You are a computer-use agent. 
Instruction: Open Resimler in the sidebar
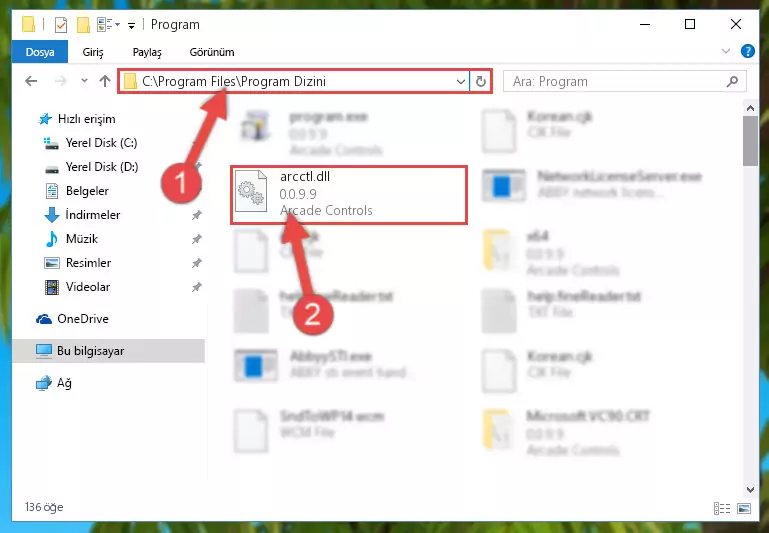[88, 263]
